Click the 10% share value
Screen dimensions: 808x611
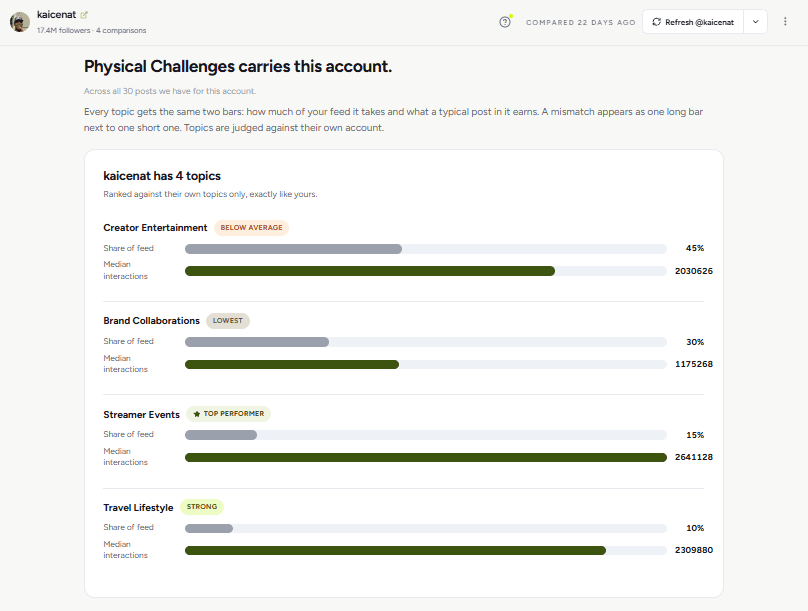(x=695, y=528)
